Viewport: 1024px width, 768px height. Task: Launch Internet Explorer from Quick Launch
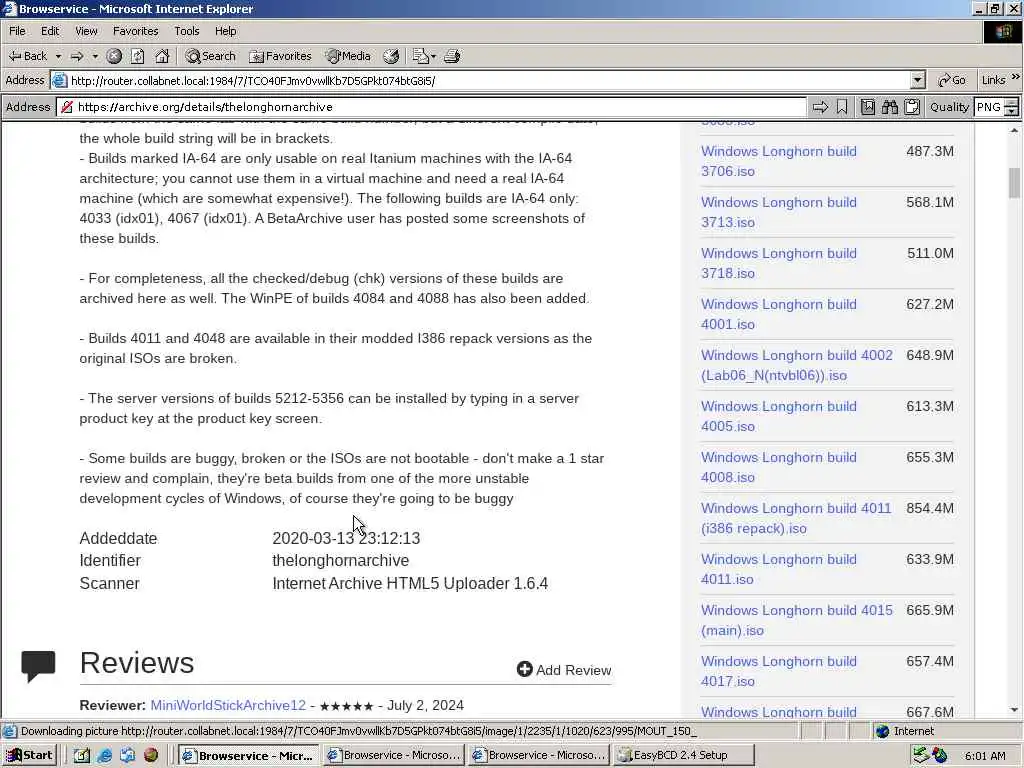tap(104, 756)
